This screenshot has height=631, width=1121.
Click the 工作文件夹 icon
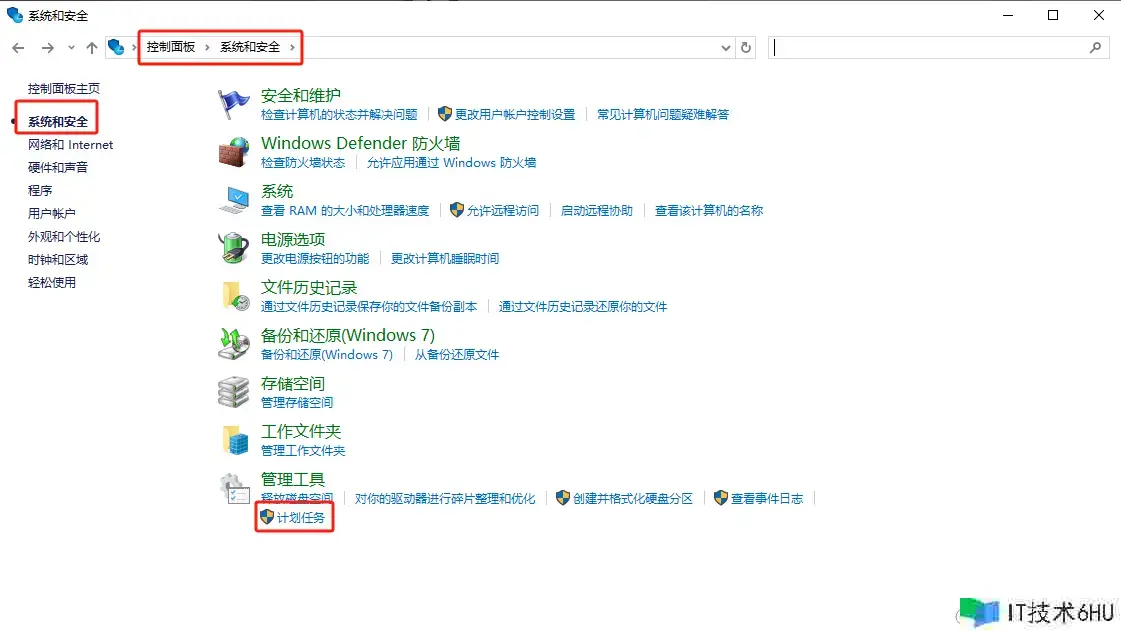(x=234, y=439)
